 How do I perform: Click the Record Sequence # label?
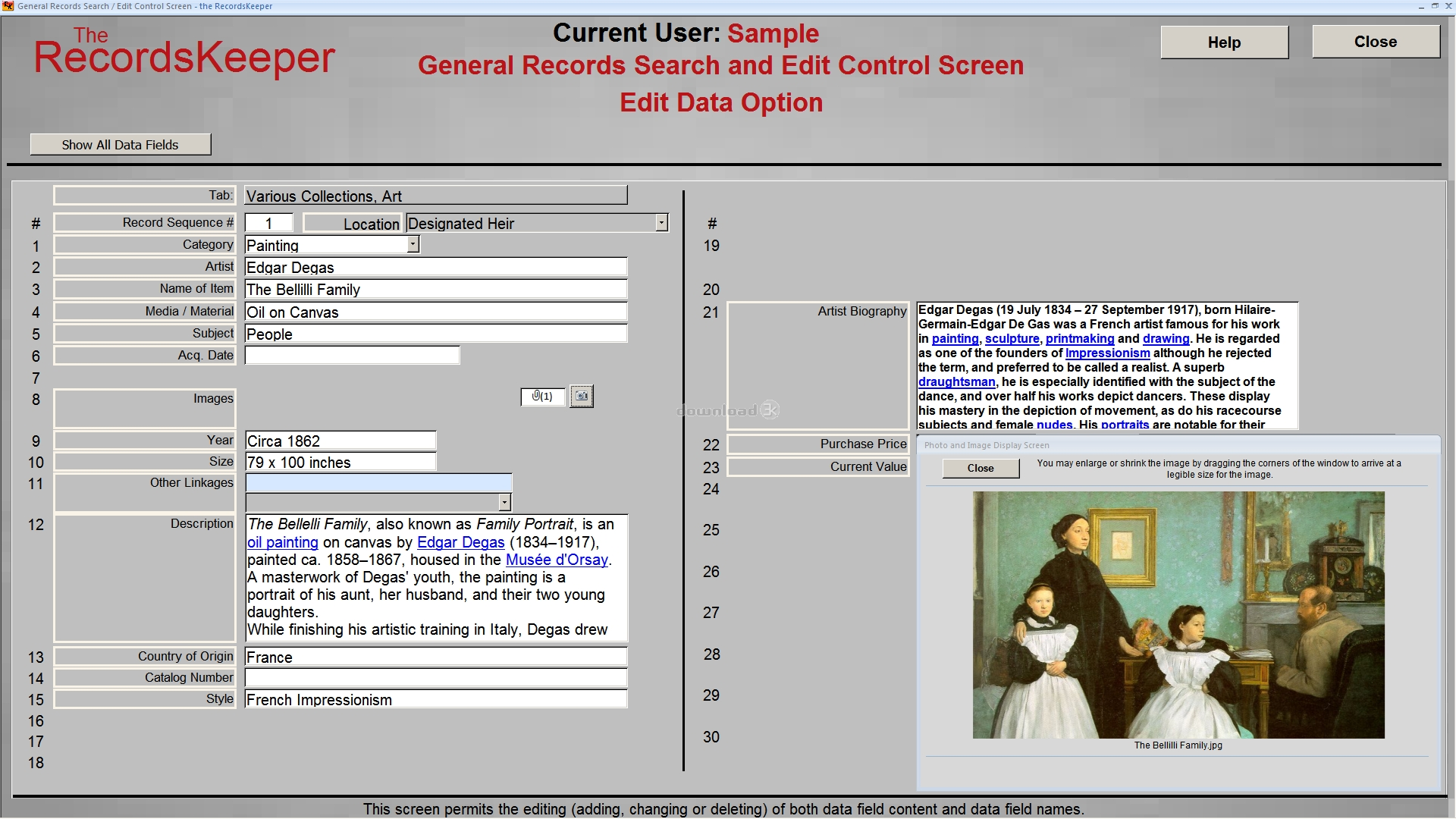[145, 223]
